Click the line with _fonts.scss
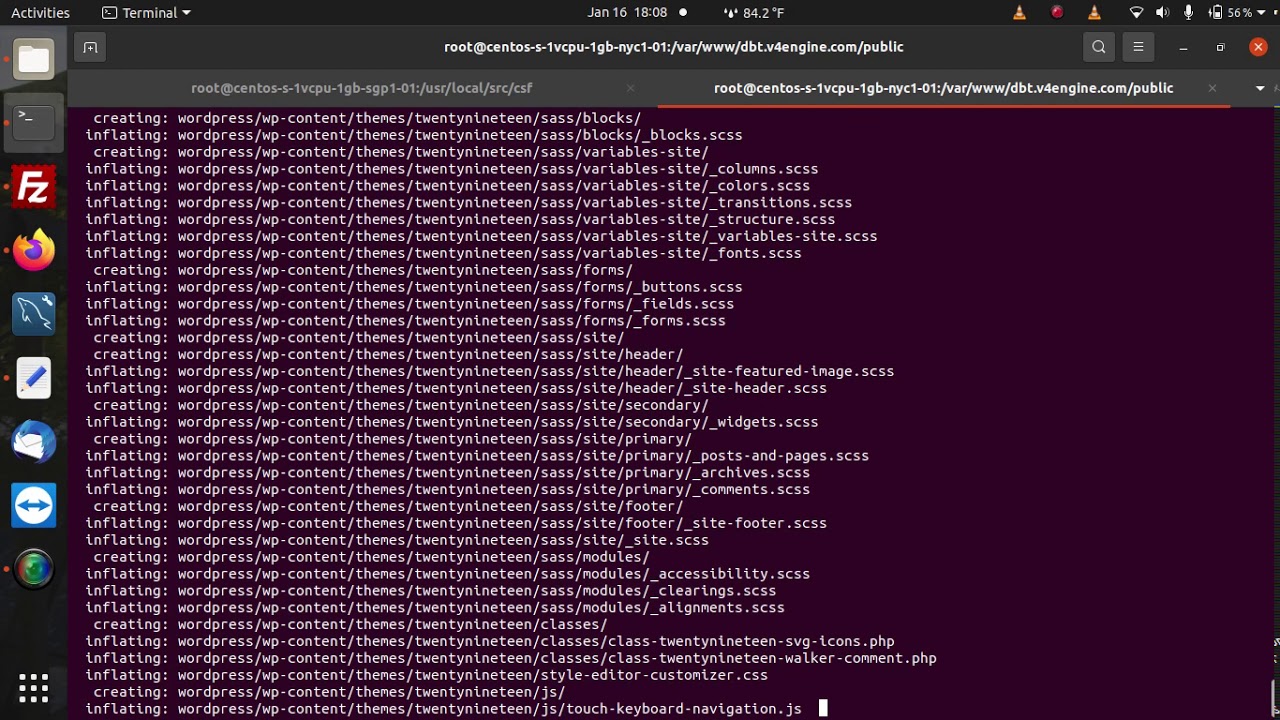The image size is (1280, 720). click(x=443, y=254)
